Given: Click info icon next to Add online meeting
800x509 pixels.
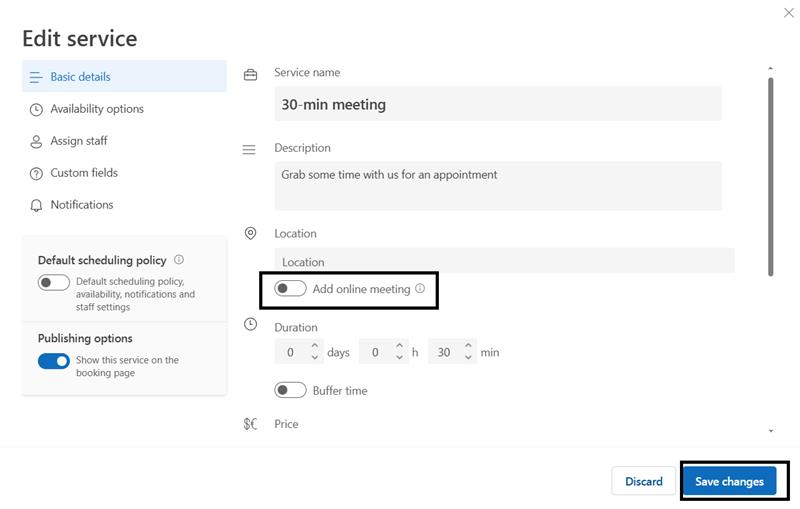Looking at the screenshot, I should 420,289.
